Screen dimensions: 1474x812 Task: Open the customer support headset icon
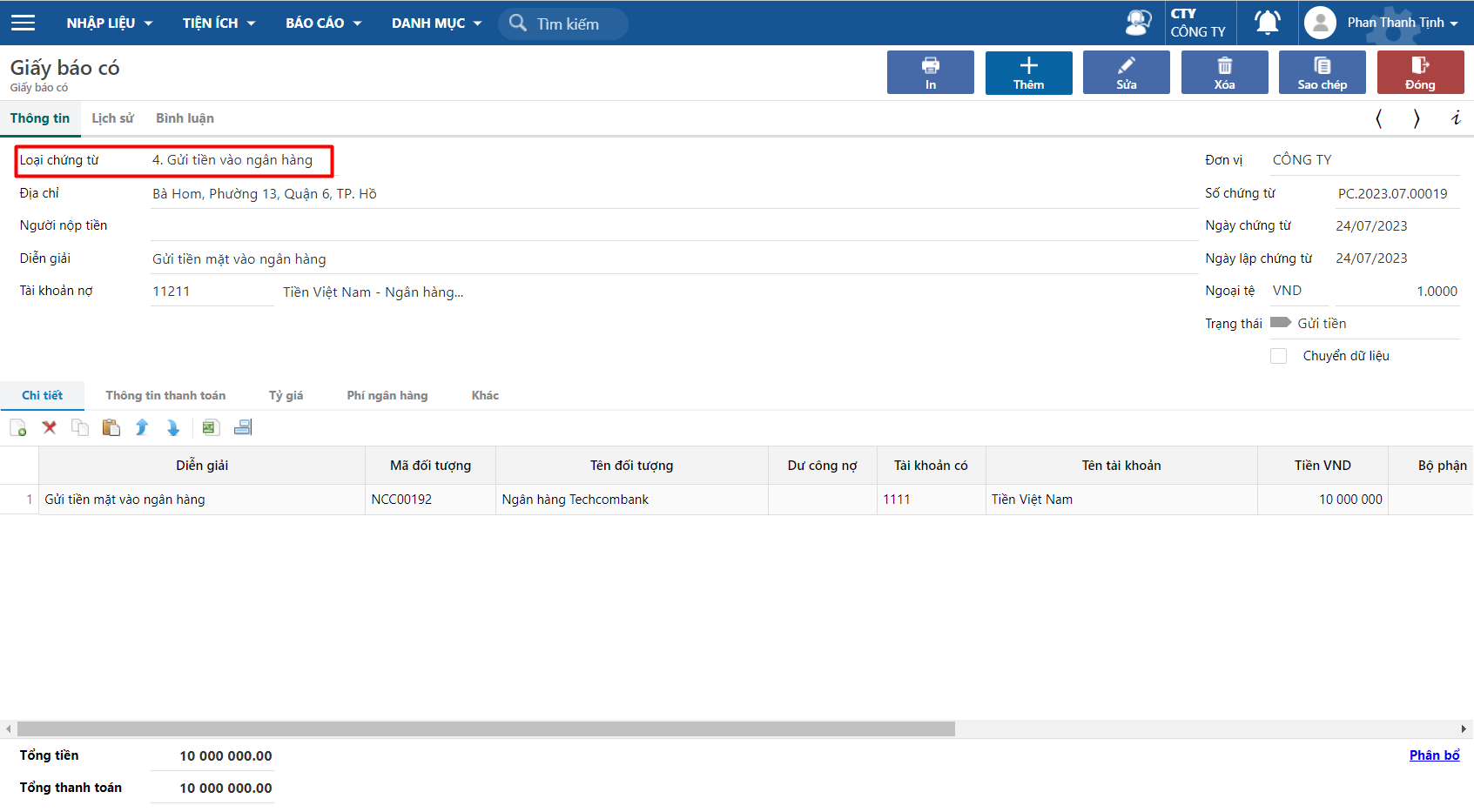tap(1138, 23)
